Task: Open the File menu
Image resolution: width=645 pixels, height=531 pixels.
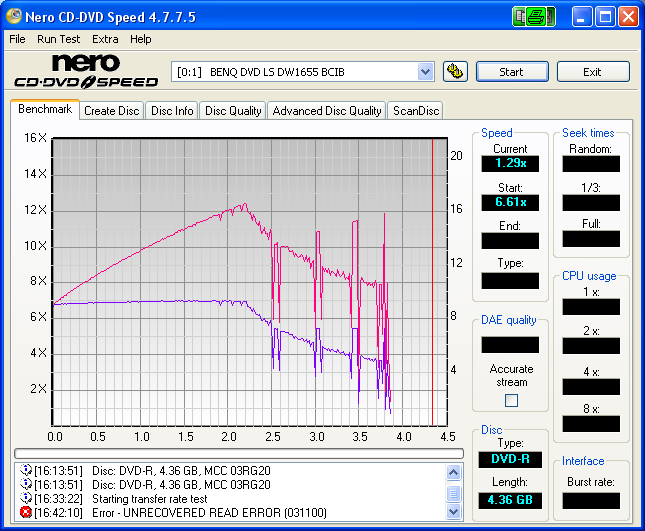Action: 17,39
